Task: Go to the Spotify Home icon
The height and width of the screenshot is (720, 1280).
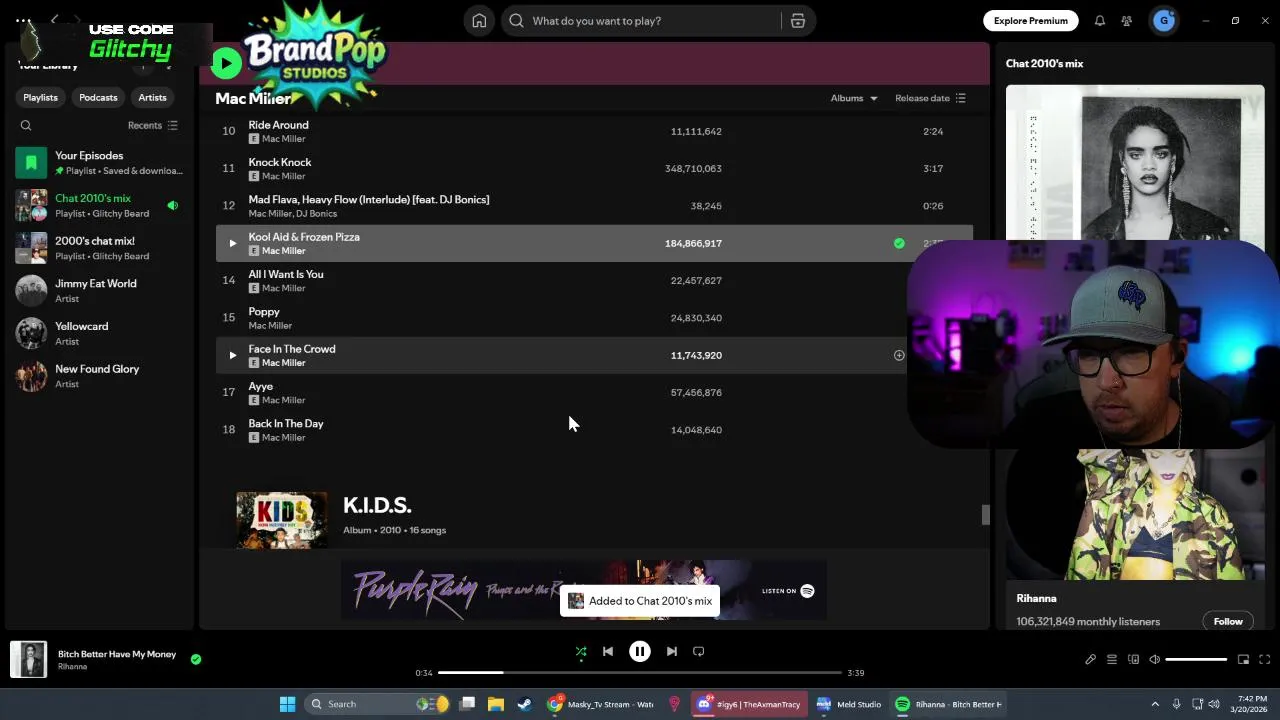Action: [x=479, y=21]
